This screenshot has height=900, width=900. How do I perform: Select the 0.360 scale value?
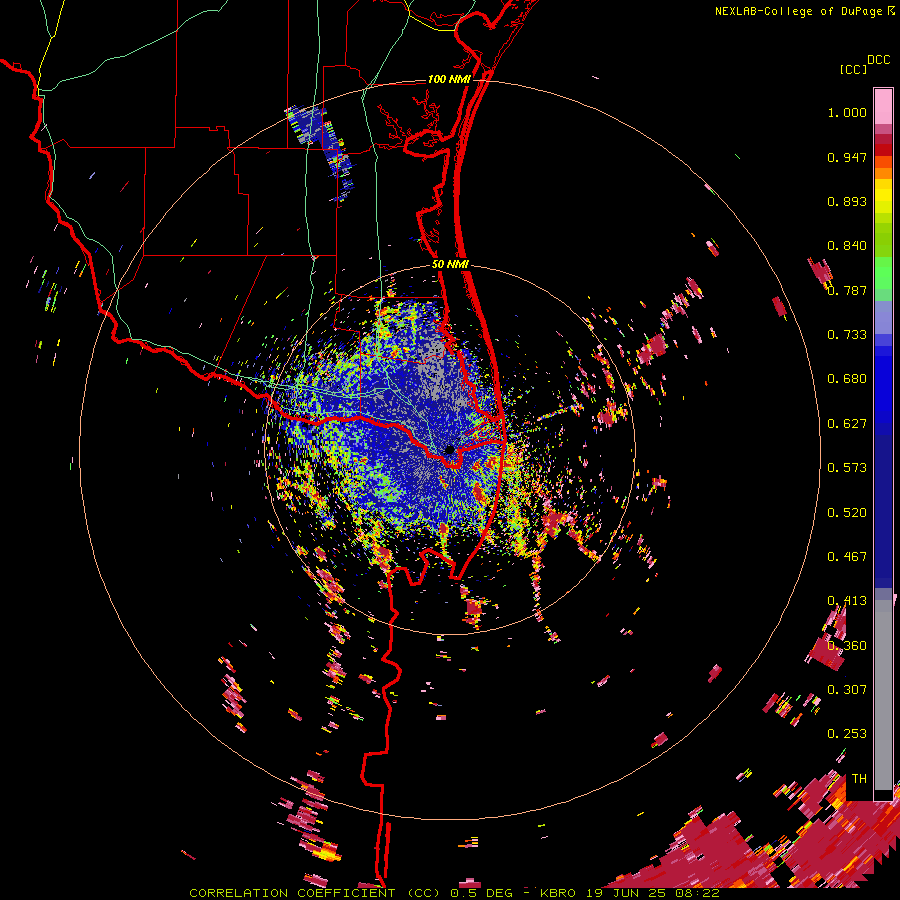click(x=847, y=646)
